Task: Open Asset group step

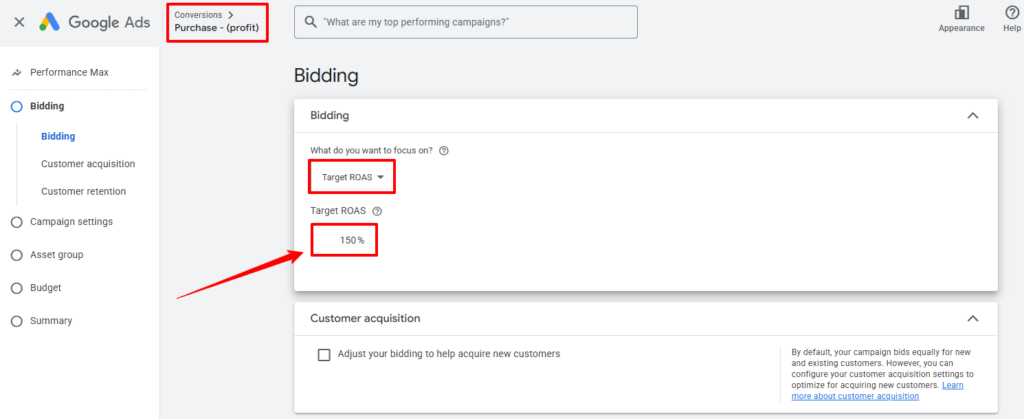Action: coord(57,255)
